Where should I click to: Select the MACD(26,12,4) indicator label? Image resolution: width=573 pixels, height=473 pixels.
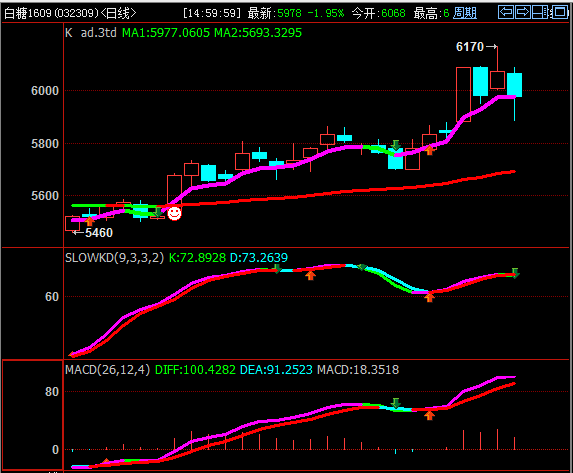coord(107,370)
